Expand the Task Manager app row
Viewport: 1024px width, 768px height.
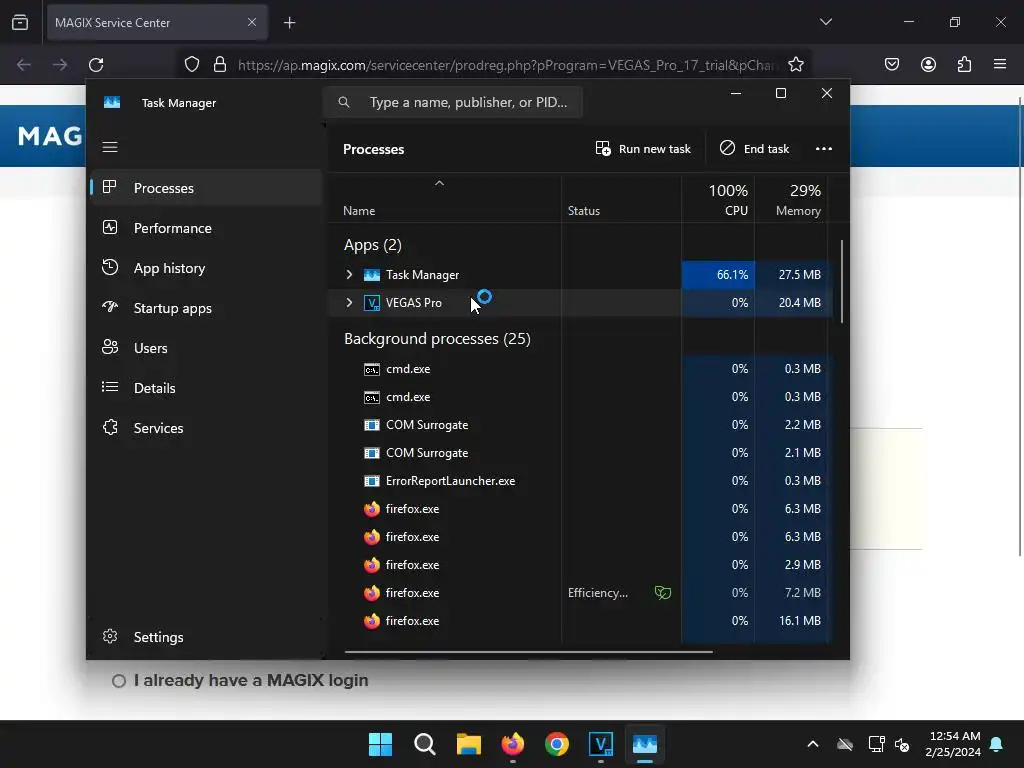pyautogui.click(x=349, y=274)
